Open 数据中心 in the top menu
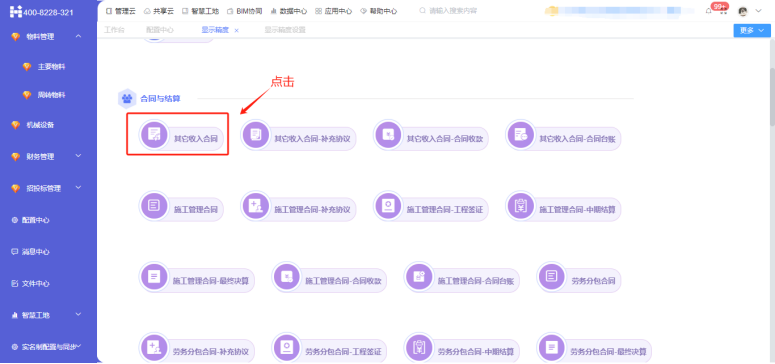This screenshot has height=364, width=775. pyautogui.click(x=289, y=11)
